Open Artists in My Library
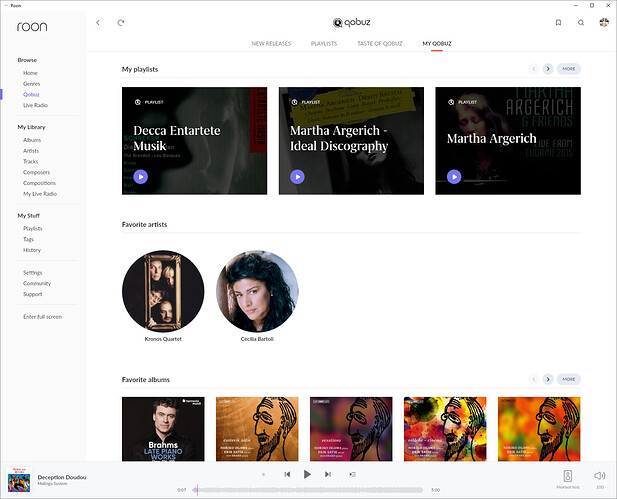The width and height of the screenshot is (617, 499). pos(31,151)
